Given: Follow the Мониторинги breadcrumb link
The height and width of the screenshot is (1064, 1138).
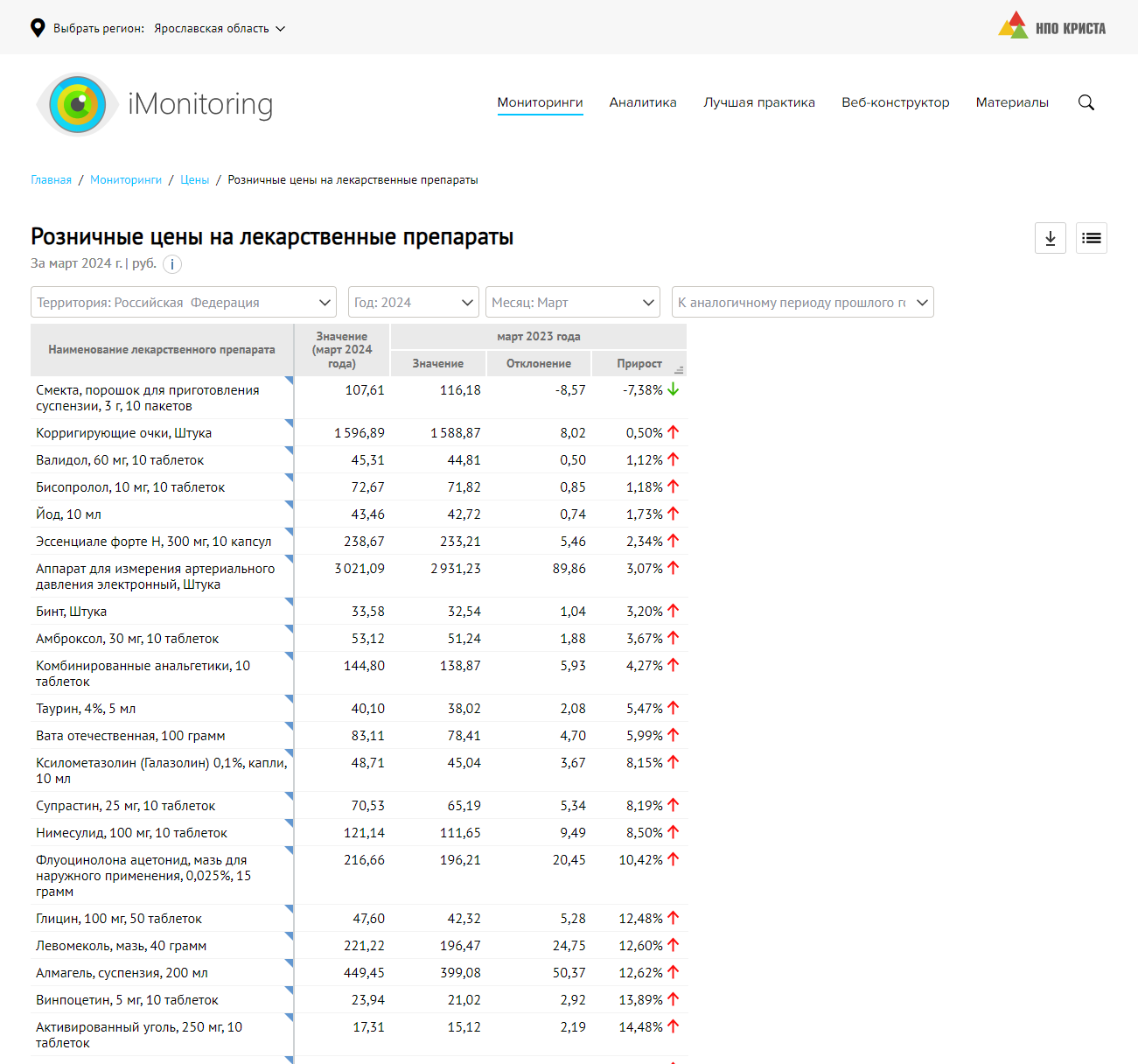Looking at the screenshot, I should pos(126,180).
